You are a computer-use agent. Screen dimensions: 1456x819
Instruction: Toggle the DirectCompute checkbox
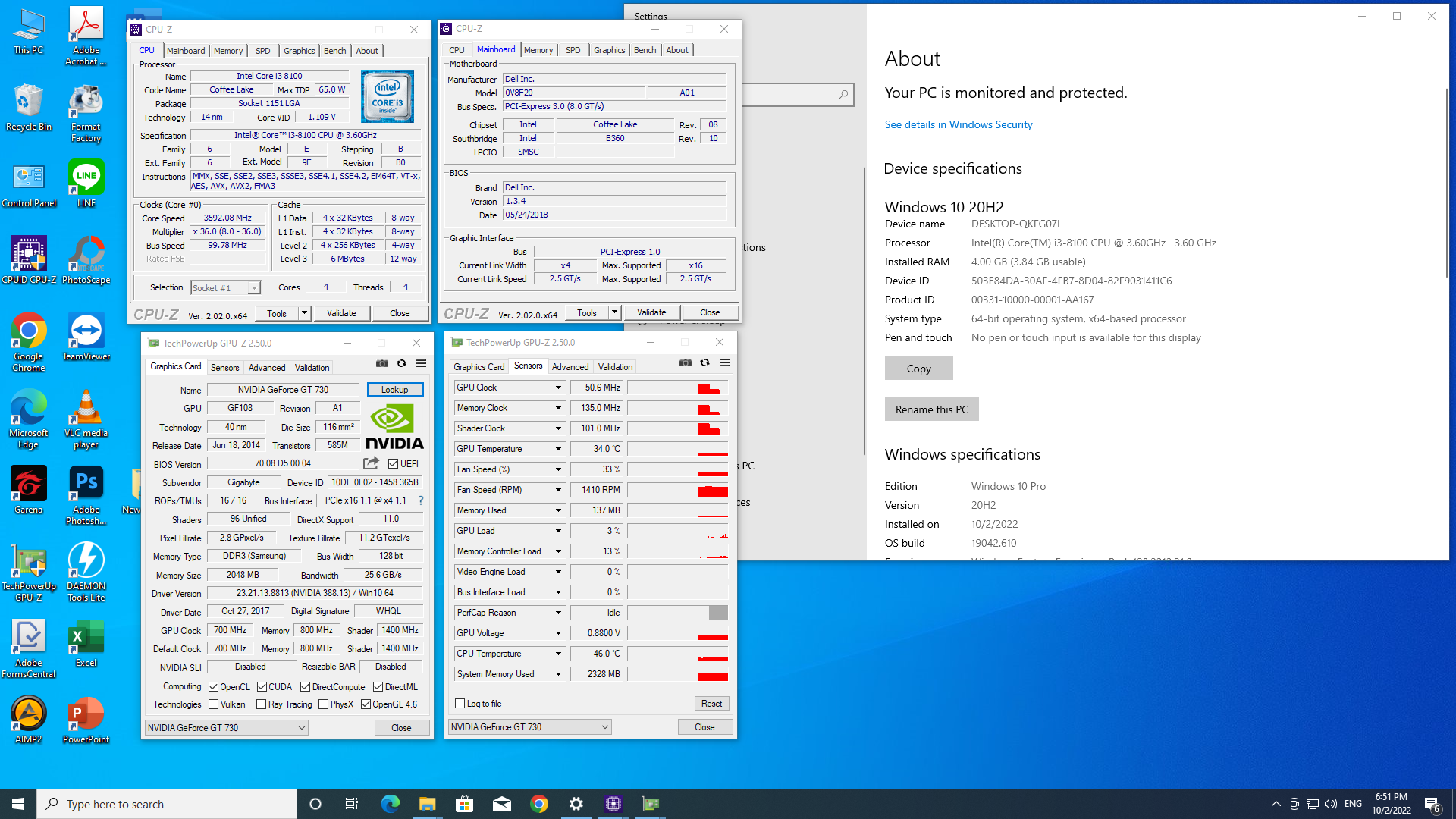click(305, 687)
